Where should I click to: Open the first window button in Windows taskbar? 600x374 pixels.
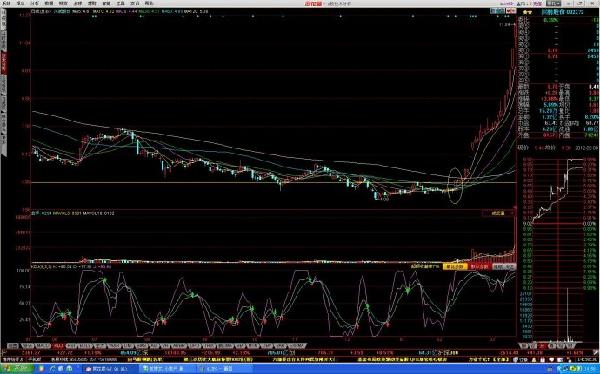(x=109, y=369)
